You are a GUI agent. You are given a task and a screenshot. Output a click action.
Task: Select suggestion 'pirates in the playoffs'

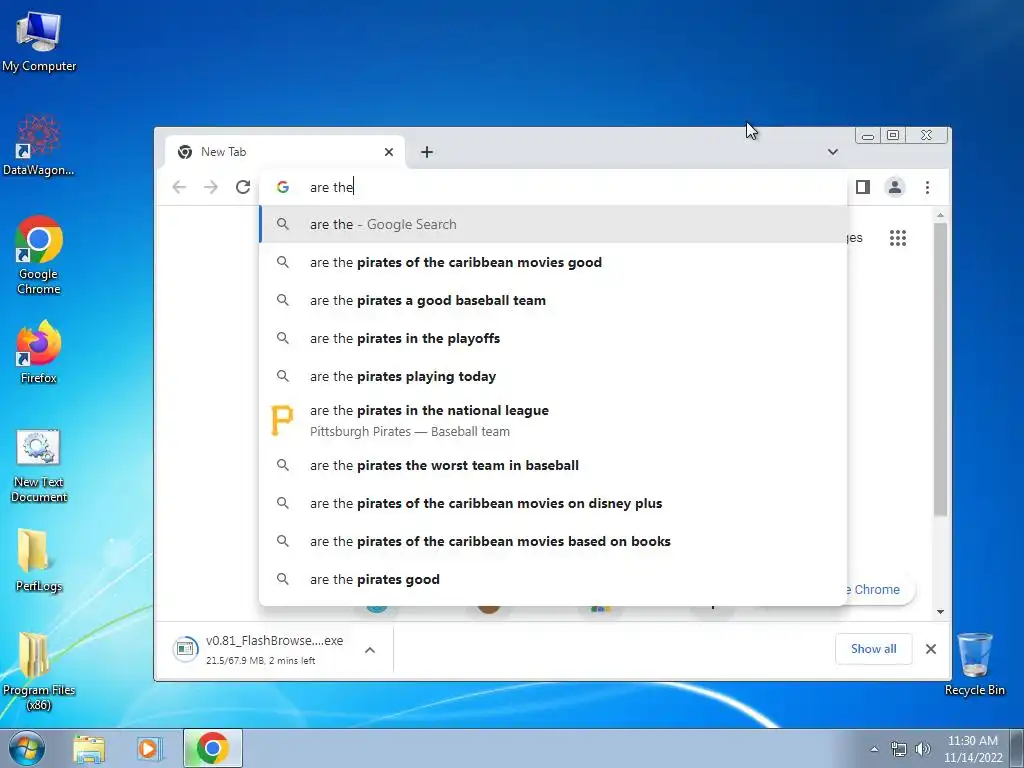point(553,338)
